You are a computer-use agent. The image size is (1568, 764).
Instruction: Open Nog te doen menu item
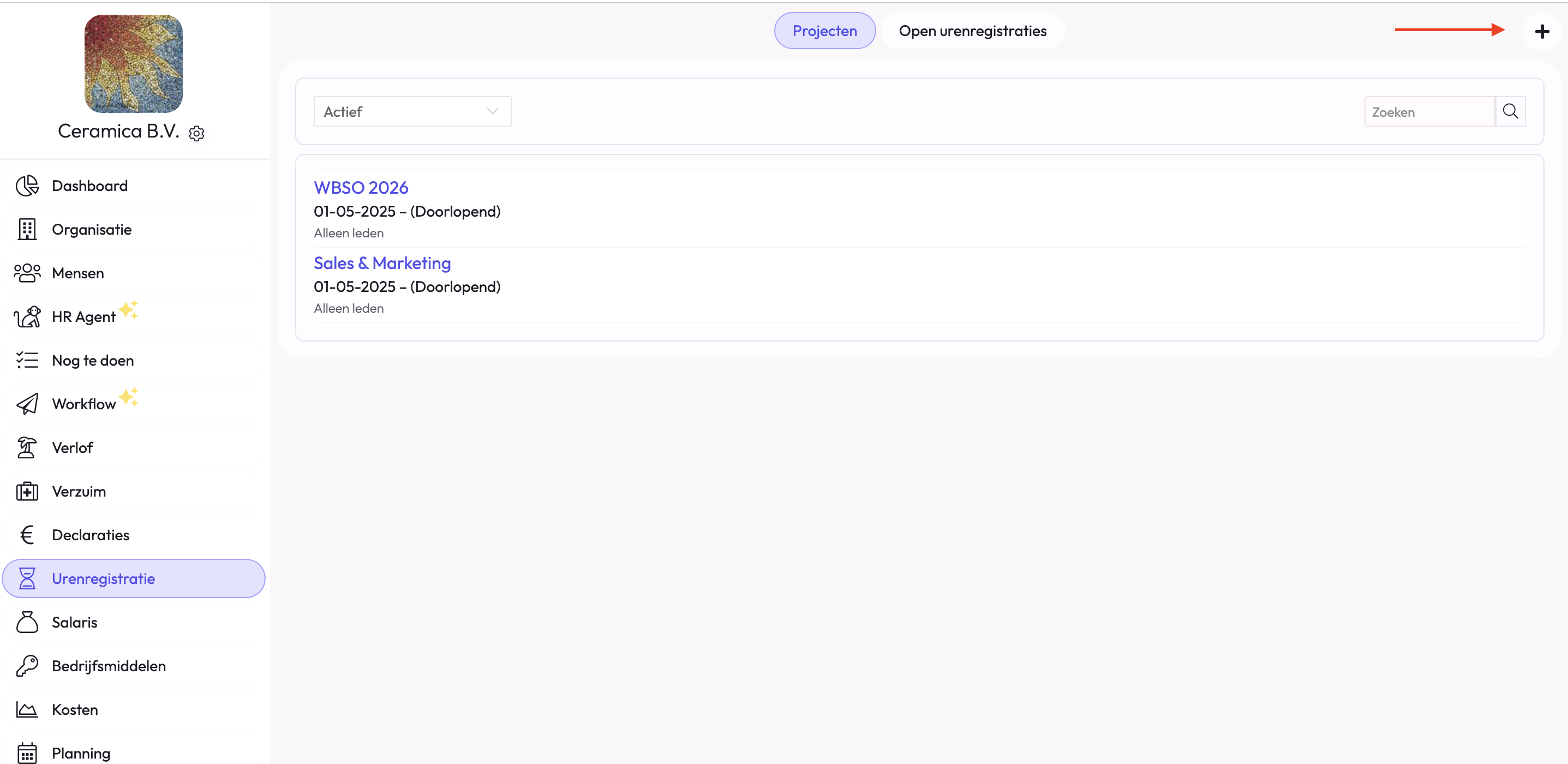click(x=93, y=360)
